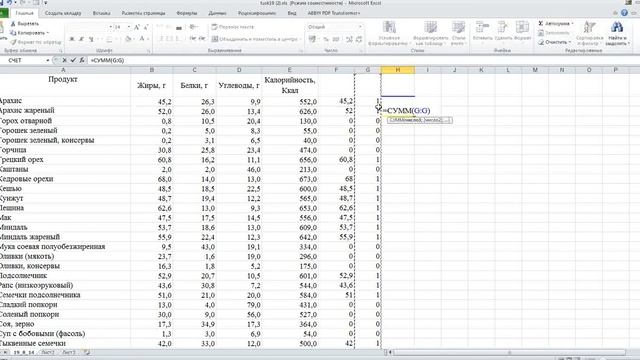Open the number format dropdown (Общий)
This screenshot has height=360, width=640.
point(360,27)
